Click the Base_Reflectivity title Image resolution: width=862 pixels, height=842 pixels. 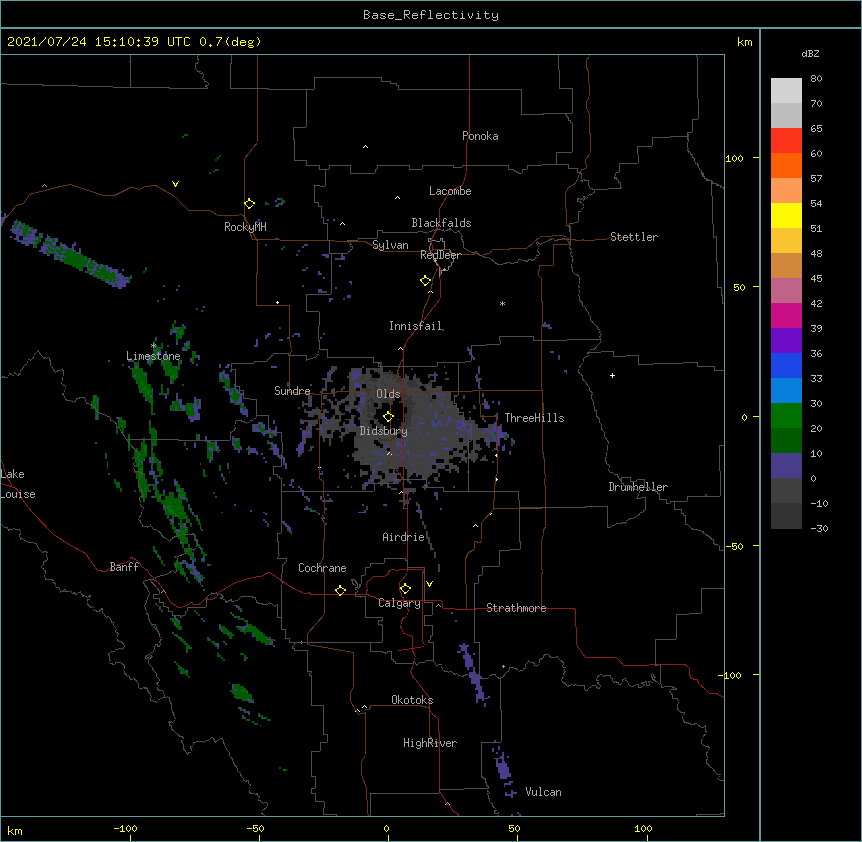pyautogui.click(x=431, y=15)
